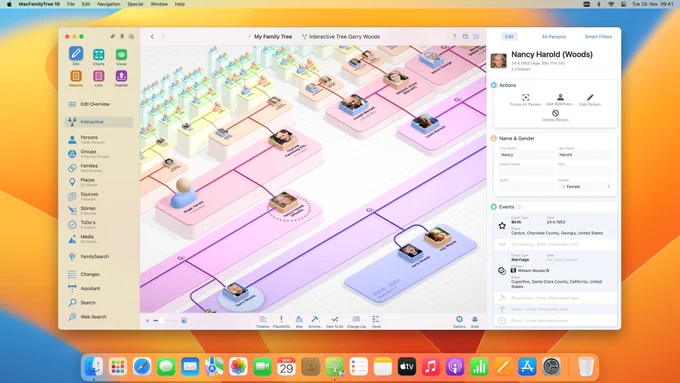Image resolution: width=680 pixels, height=383 pixels.
Task: Click Nancy Harold's portrait thumbnail
Action: (499, 61)
